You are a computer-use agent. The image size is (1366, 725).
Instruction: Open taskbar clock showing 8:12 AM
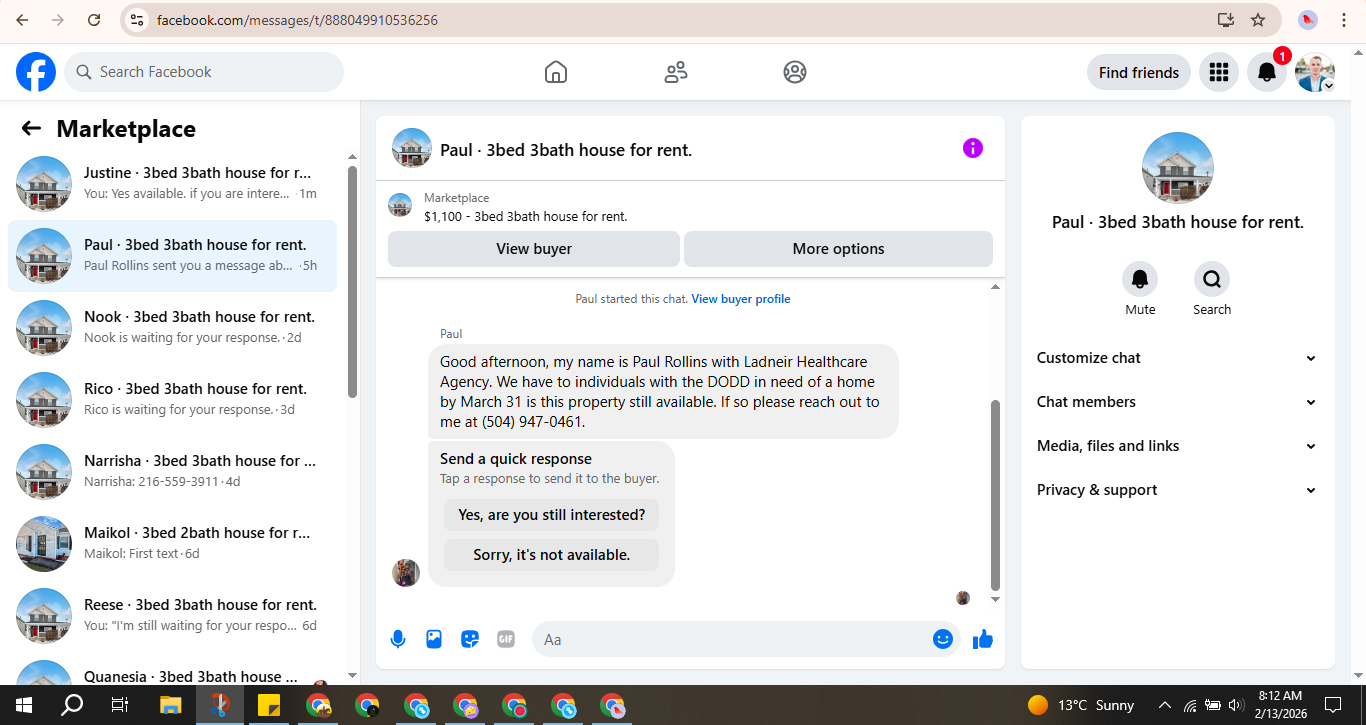coord(1280,705)
